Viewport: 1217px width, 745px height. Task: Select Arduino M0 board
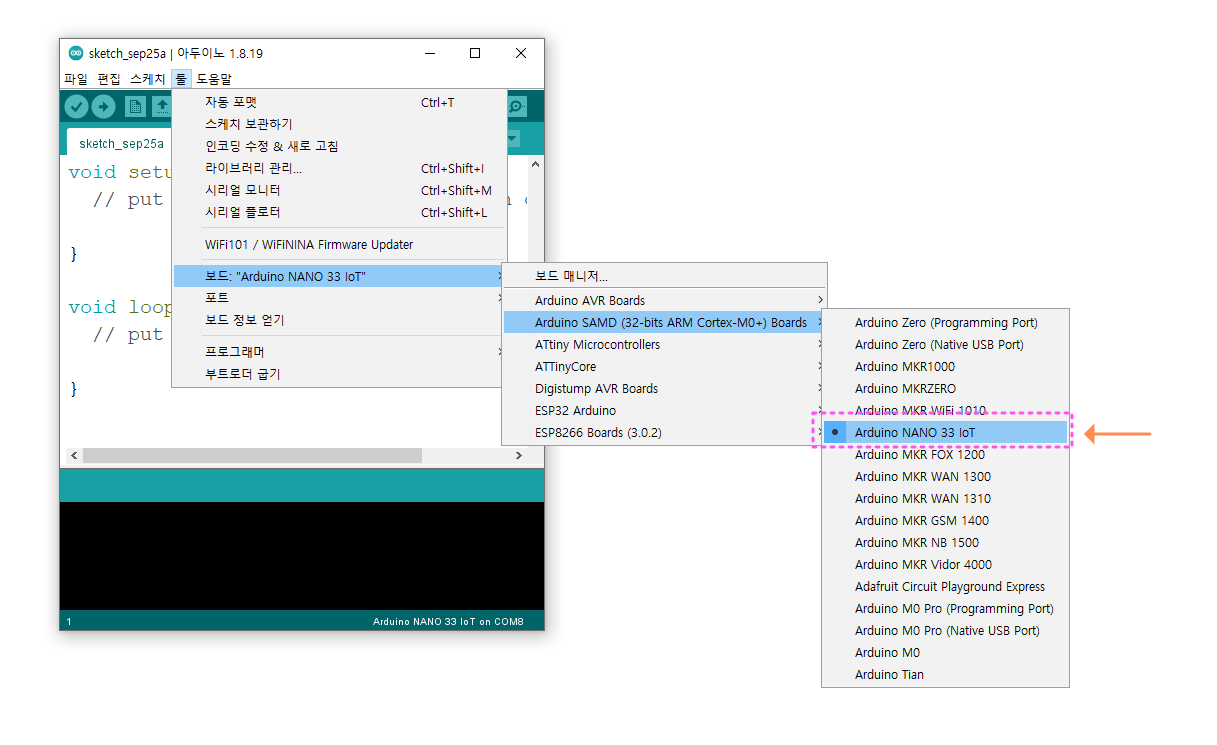(x=945, y=652)
